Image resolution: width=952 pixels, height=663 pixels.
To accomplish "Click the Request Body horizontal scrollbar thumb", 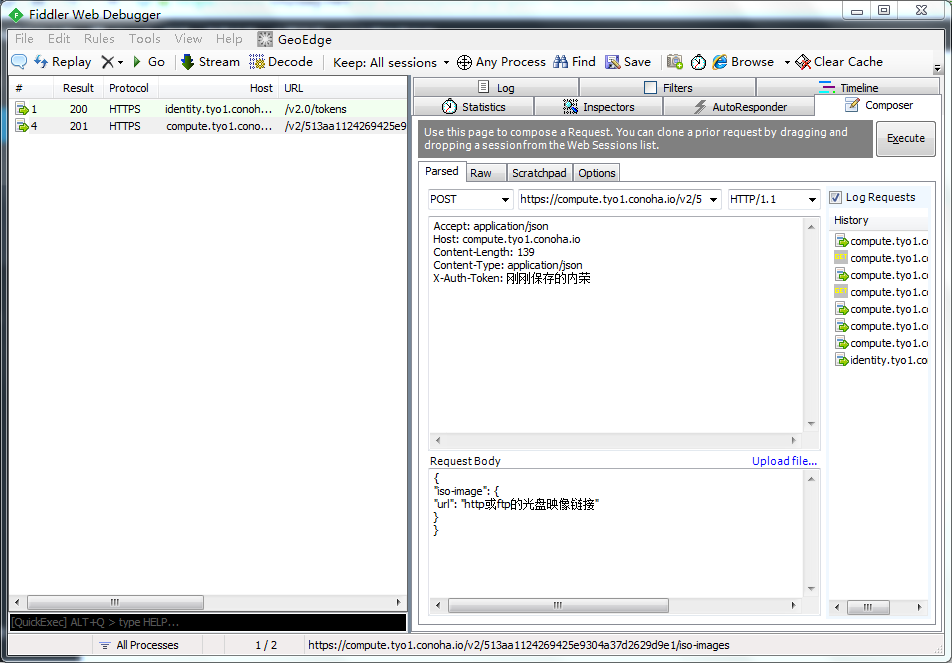I will click(x=558, y=605).
